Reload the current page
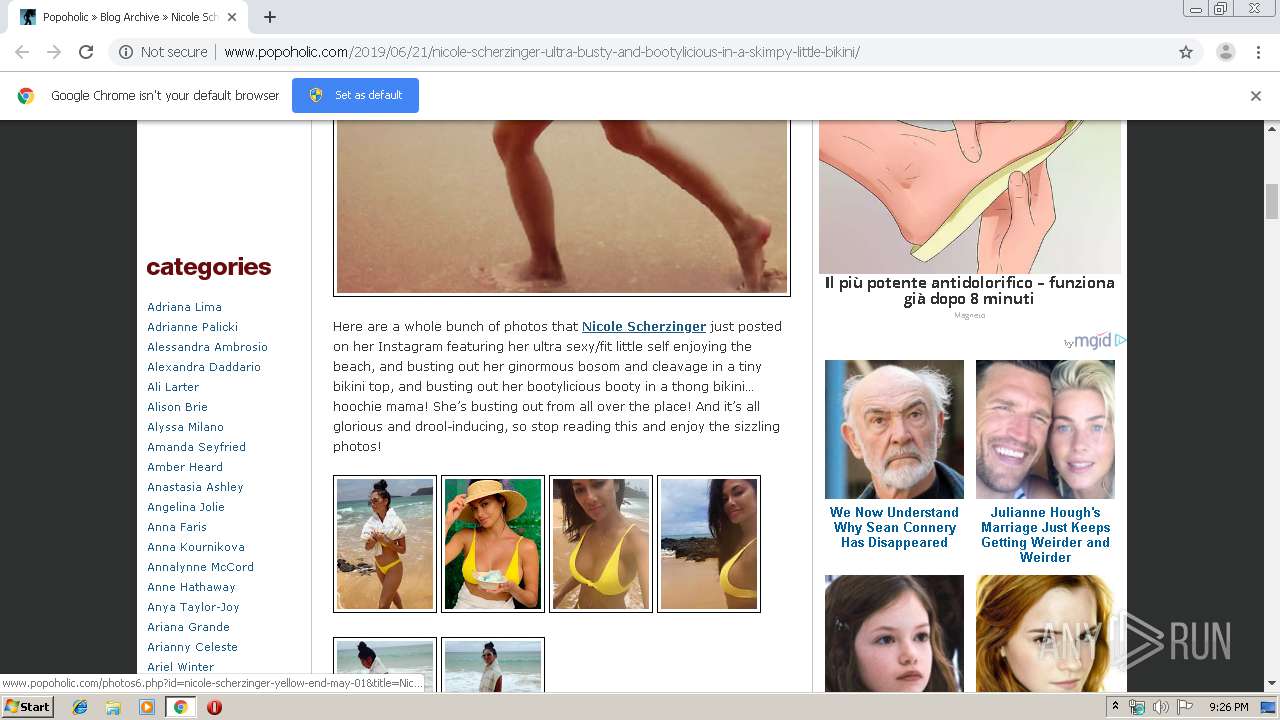This screenshot has width=1280, height=720. [86, 52]
